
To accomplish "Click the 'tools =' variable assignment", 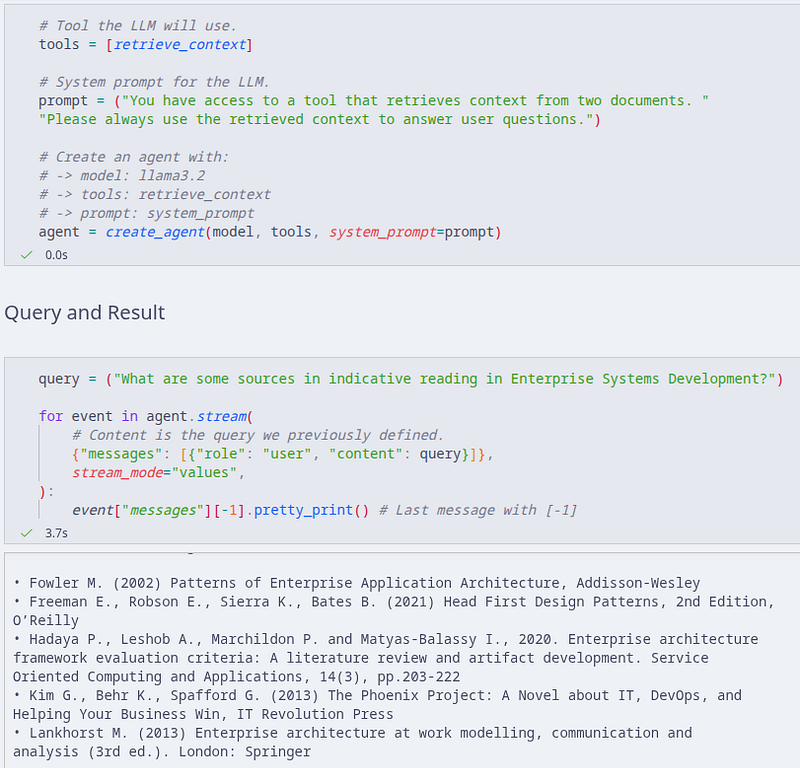I will pyautogui.click(x=67, y=45).
